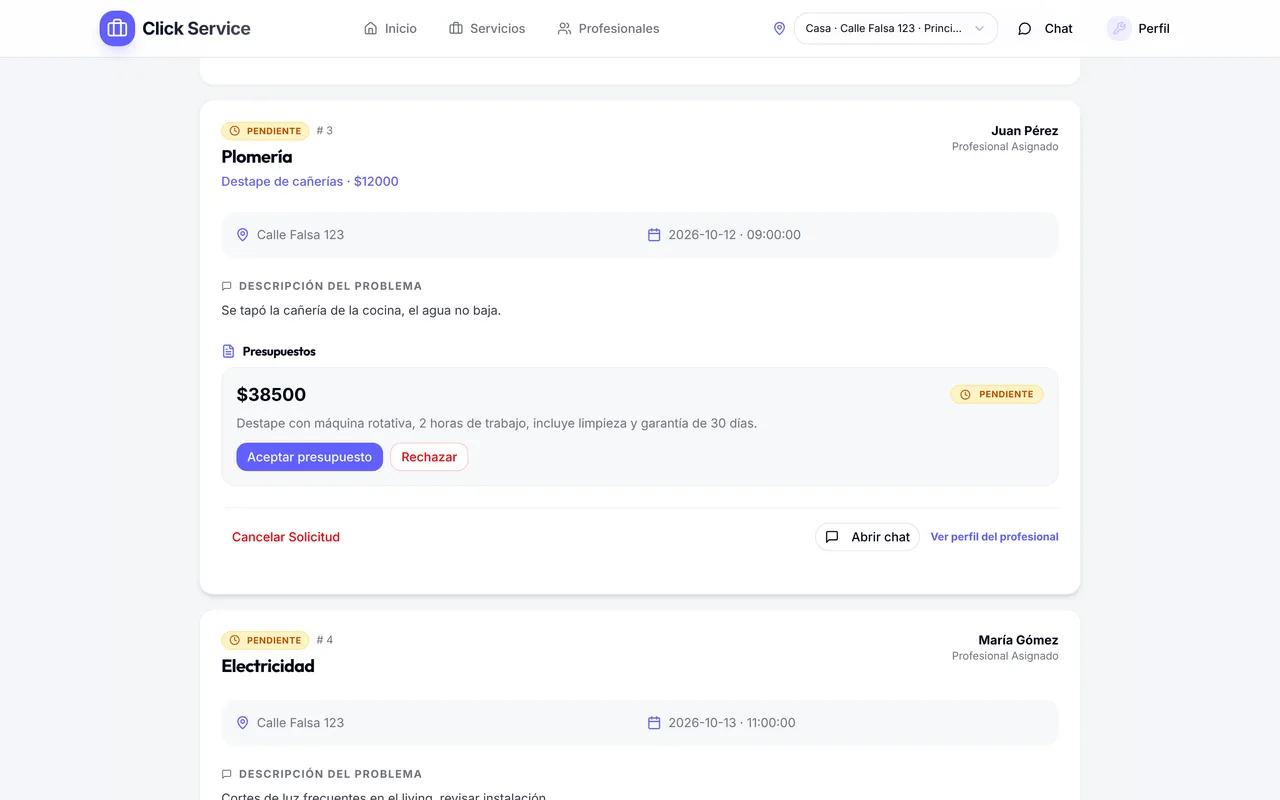Screen dimensions: 1280x800
Task: Click the wrench avatar icon beside Perfil
Action: click(1119, 29)
